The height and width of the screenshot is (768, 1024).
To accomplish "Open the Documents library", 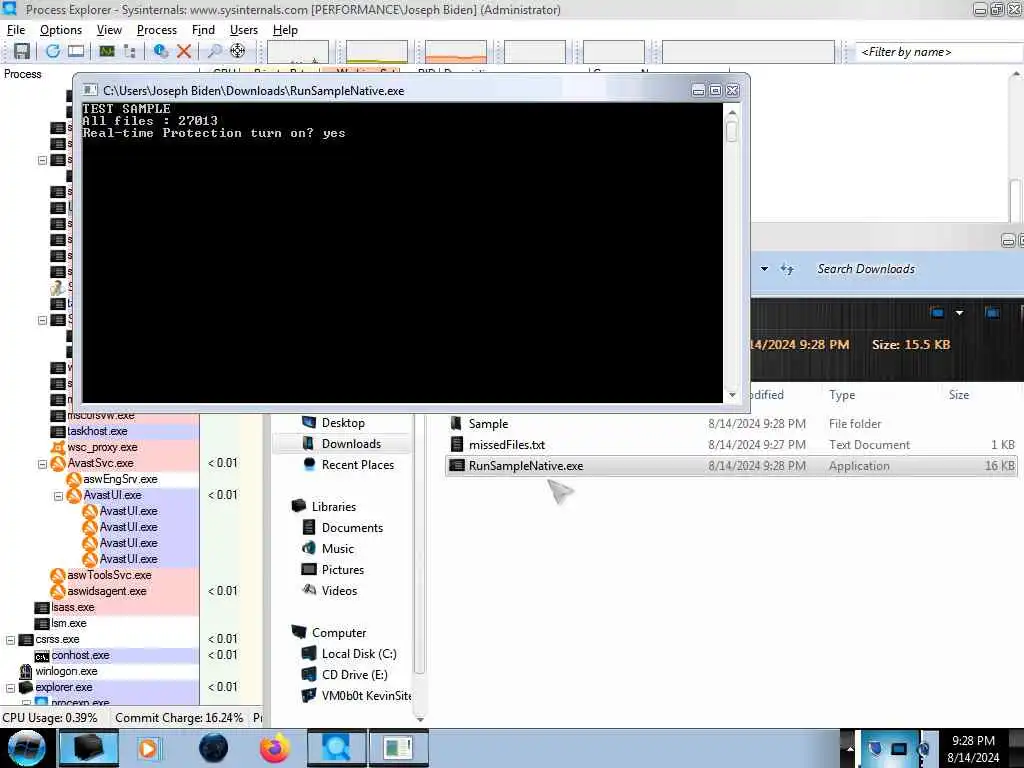I will [x=352, y=527].
